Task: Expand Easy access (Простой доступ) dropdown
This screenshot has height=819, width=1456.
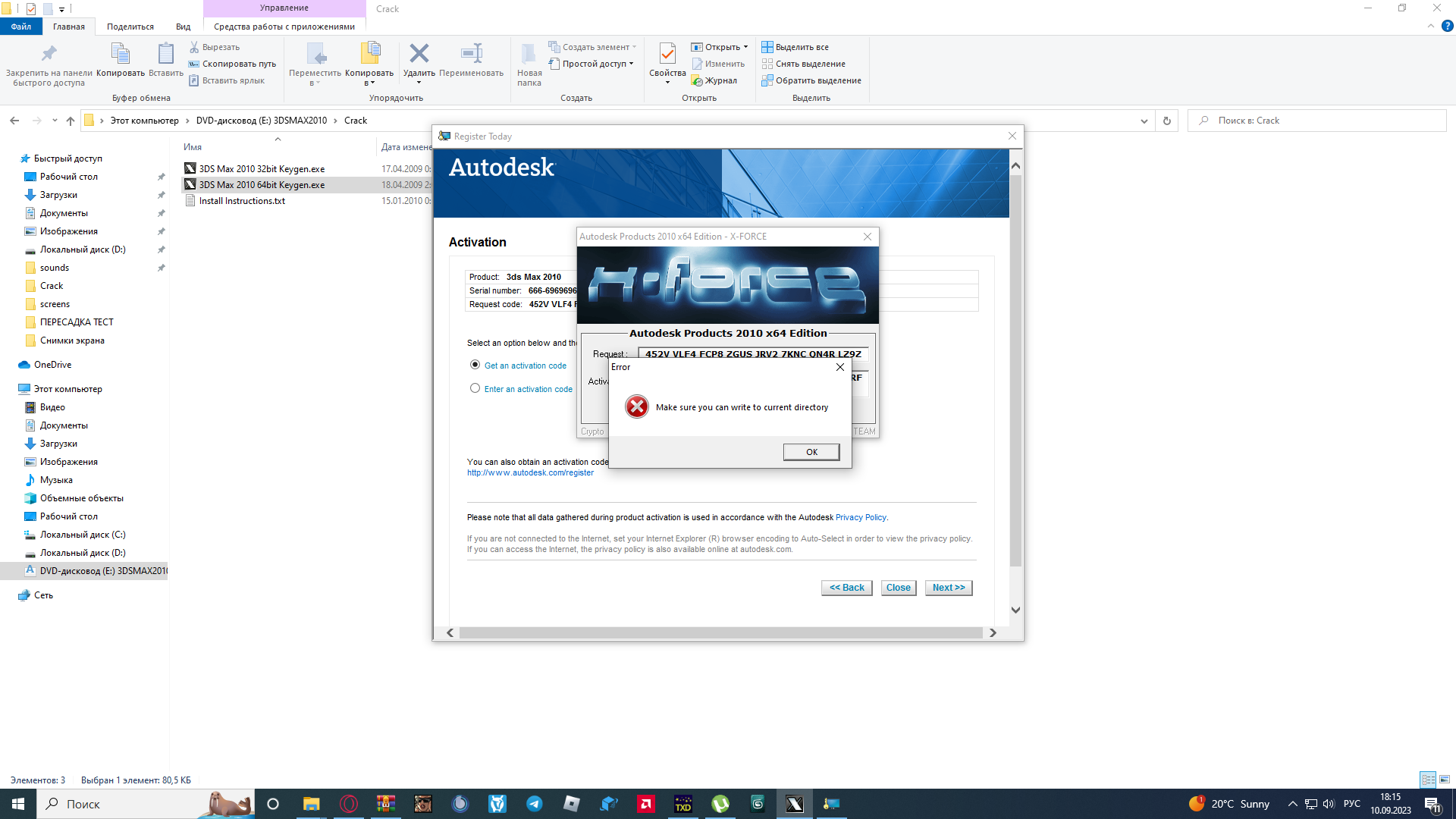Action: (x=631, y=64)
